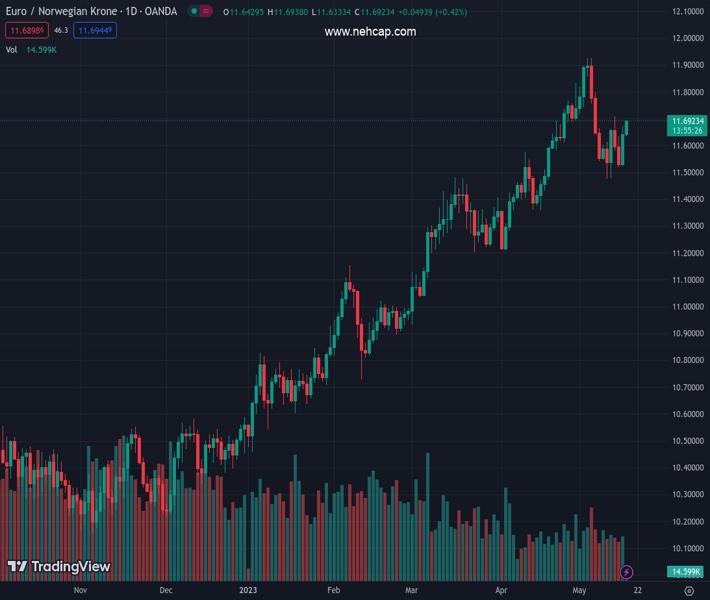Click the purple lightning bolt event icon

pos(627,572)
